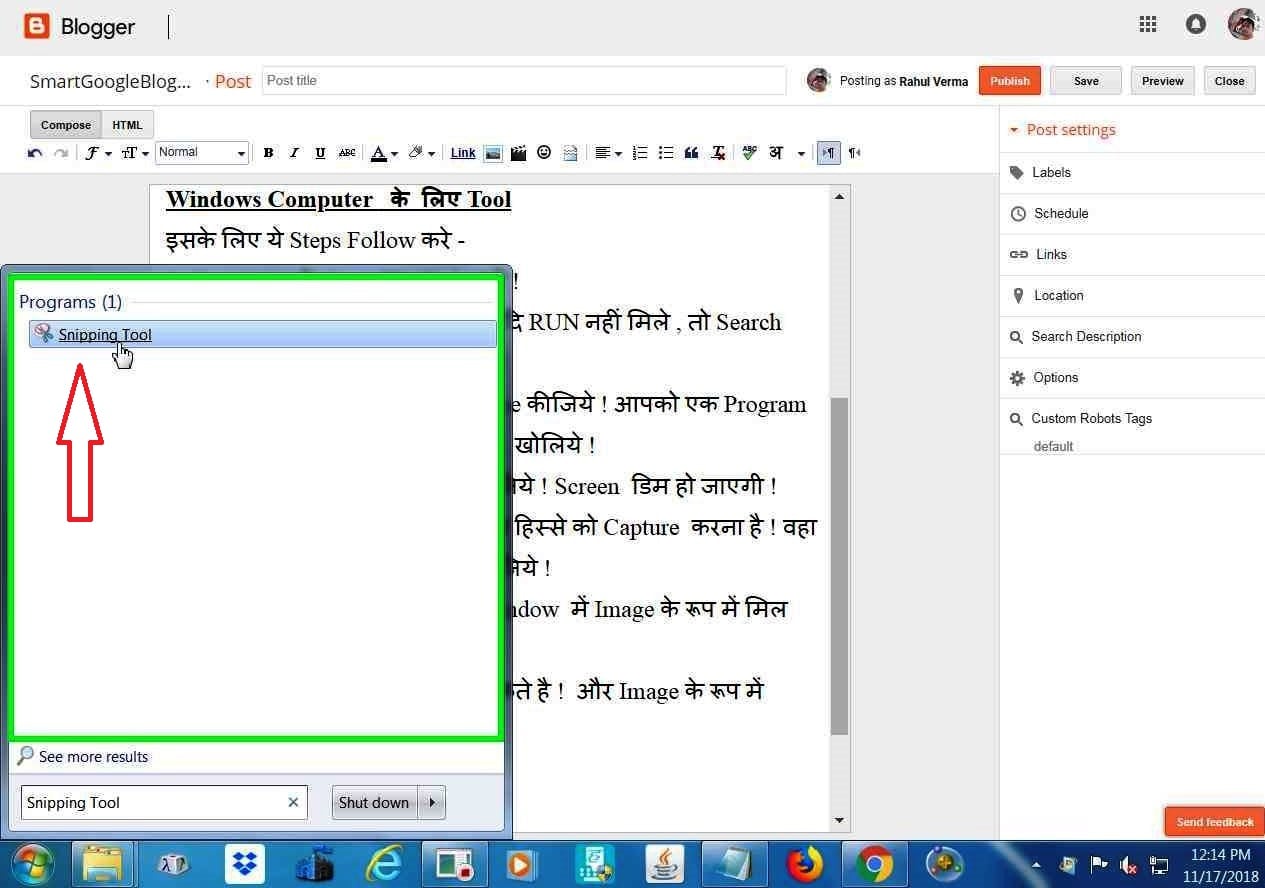The image size is (1265, 888).
Task: Click See more results
Action: [84, 757]
